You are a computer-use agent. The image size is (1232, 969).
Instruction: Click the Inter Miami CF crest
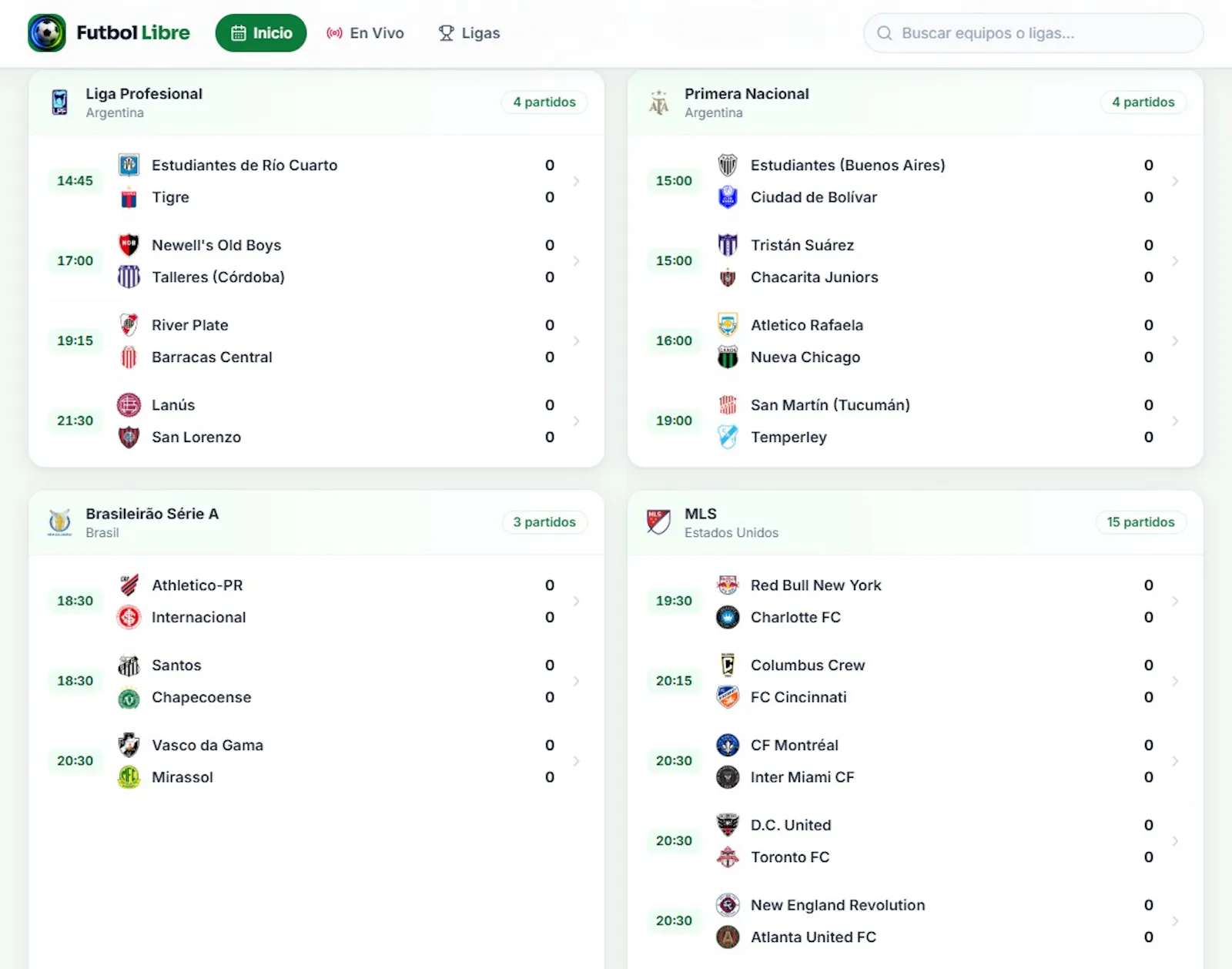tap(728, 778)
